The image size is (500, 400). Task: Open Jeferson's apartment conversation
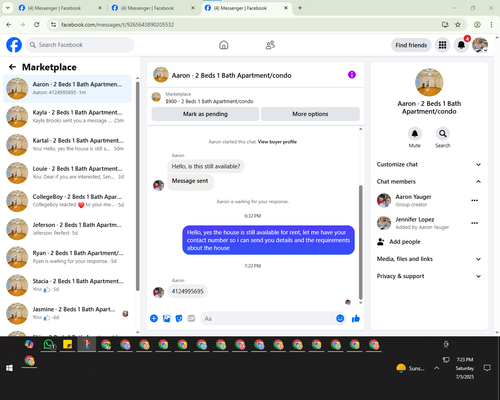tap(67, 229)
